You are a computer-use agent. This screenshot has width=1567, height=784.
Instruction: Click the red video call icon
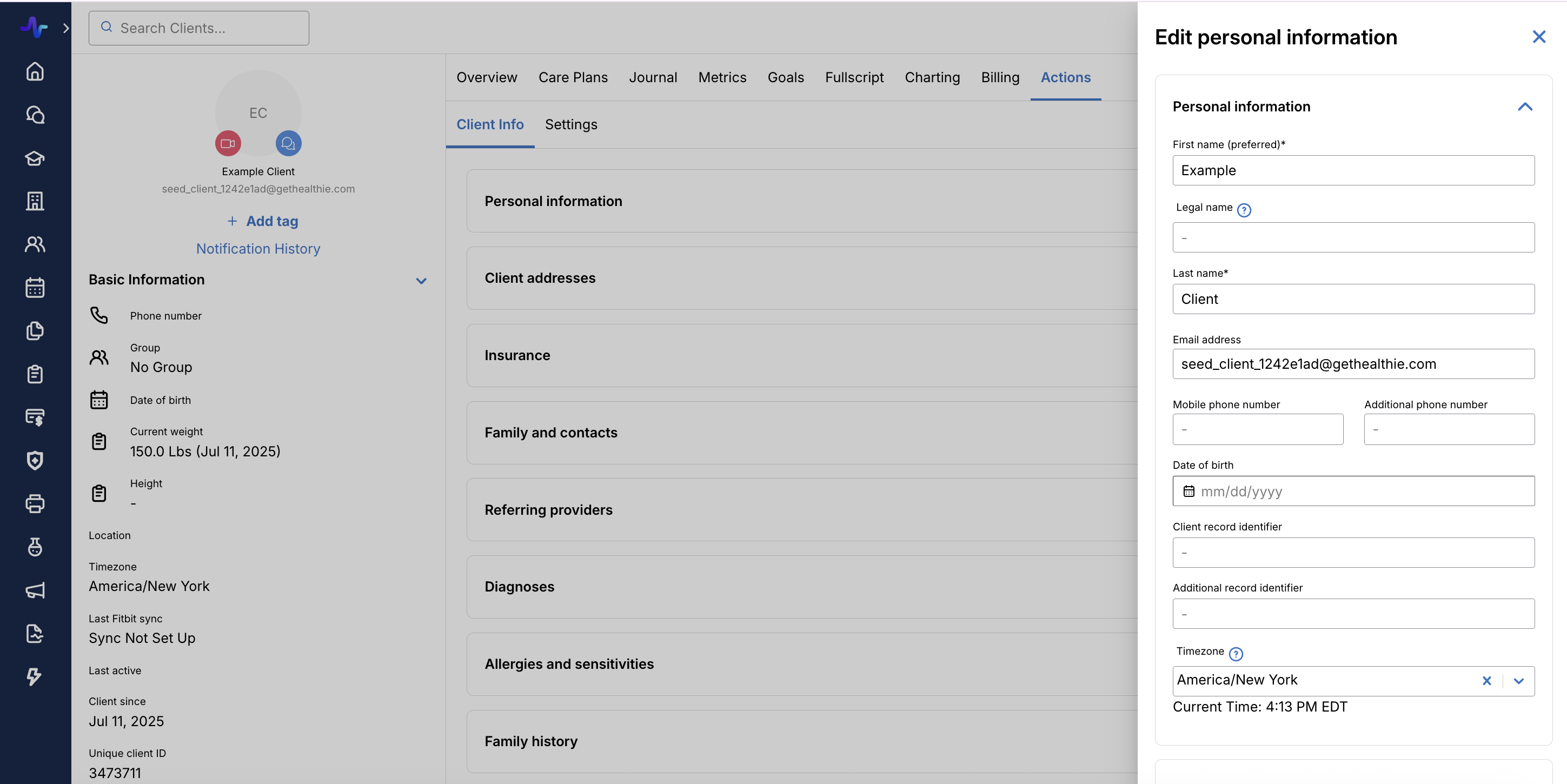(228, 143)
